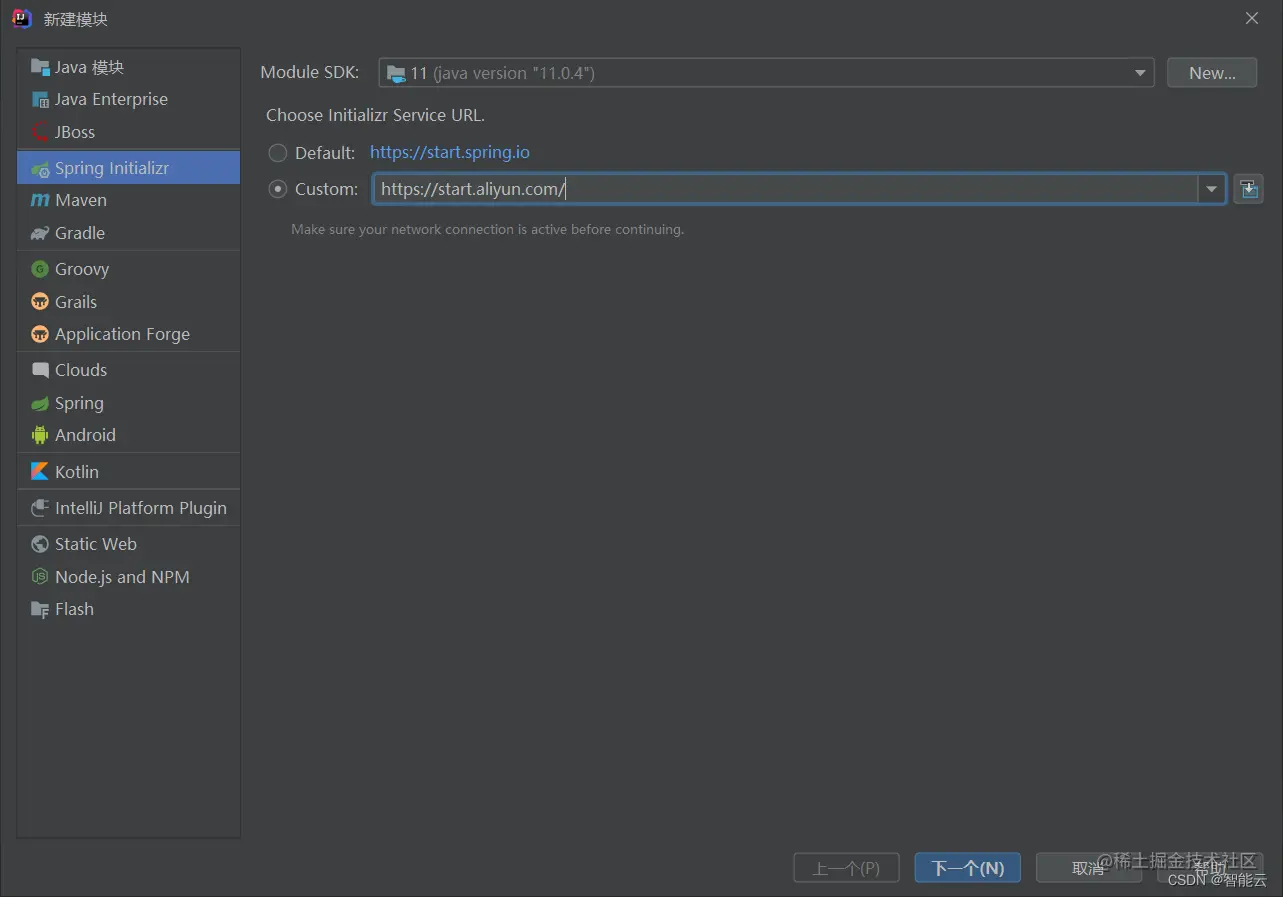Click the Application Forge icon
The height and width of the screenshot is (897, 1283).
click(x=40, y=334)
